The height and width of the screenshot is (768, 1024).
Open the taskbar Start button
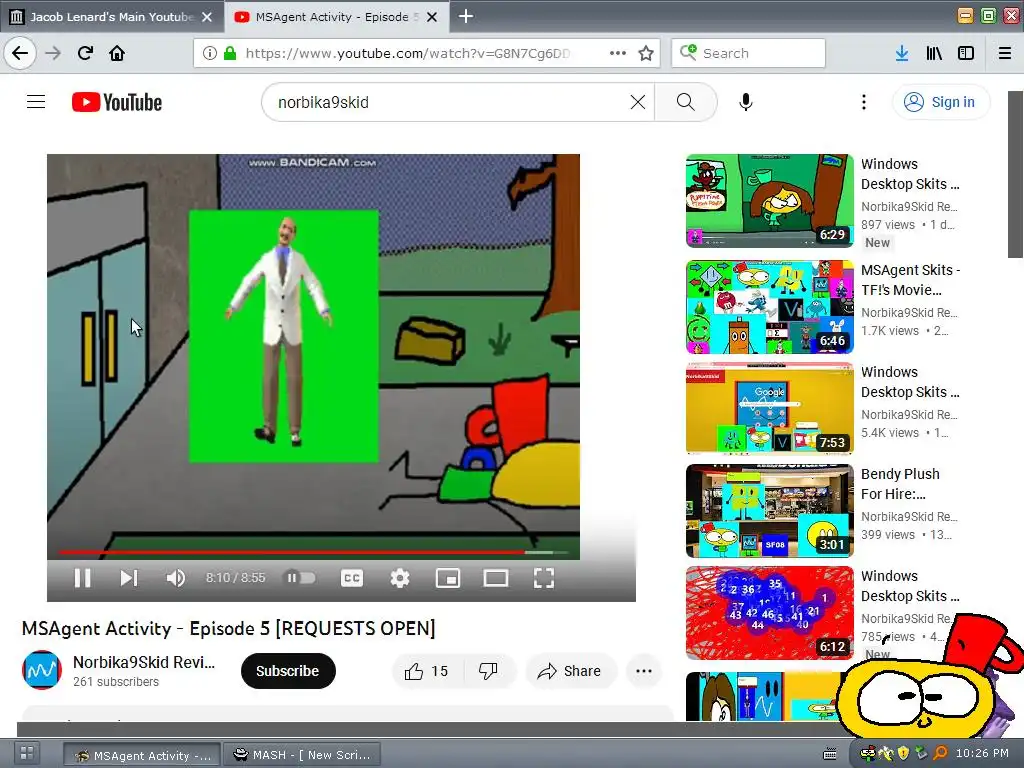point(27,753)
